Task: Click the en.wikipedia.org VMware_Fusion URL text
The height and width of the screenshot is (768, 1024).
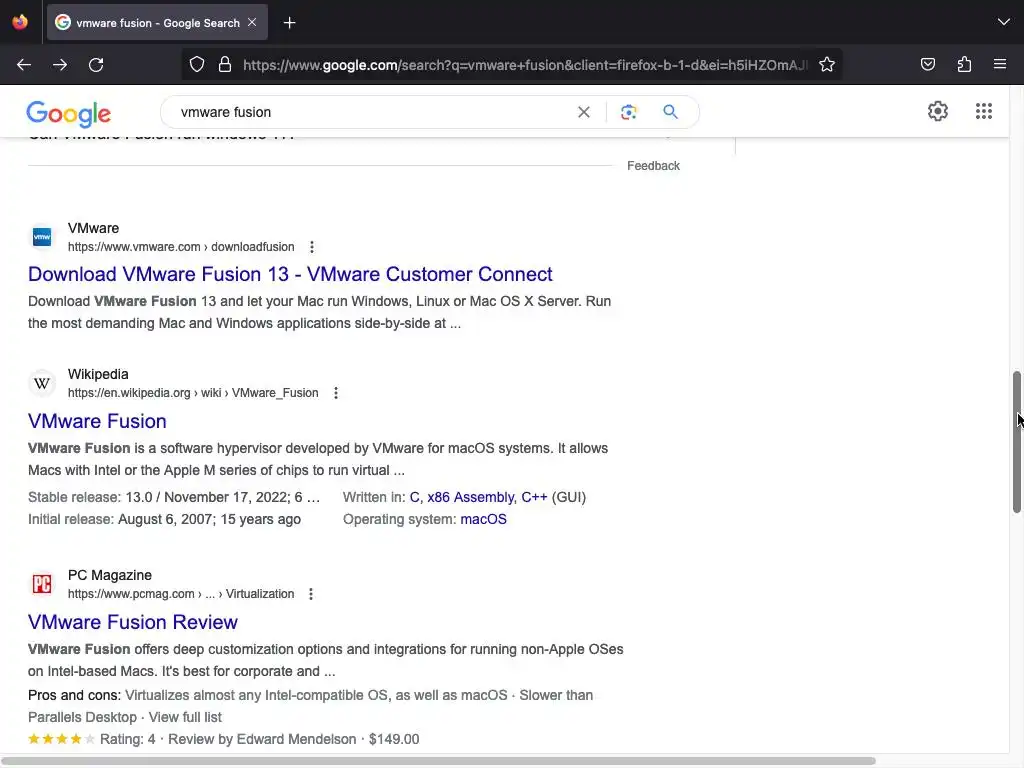Action: (193, 393)
